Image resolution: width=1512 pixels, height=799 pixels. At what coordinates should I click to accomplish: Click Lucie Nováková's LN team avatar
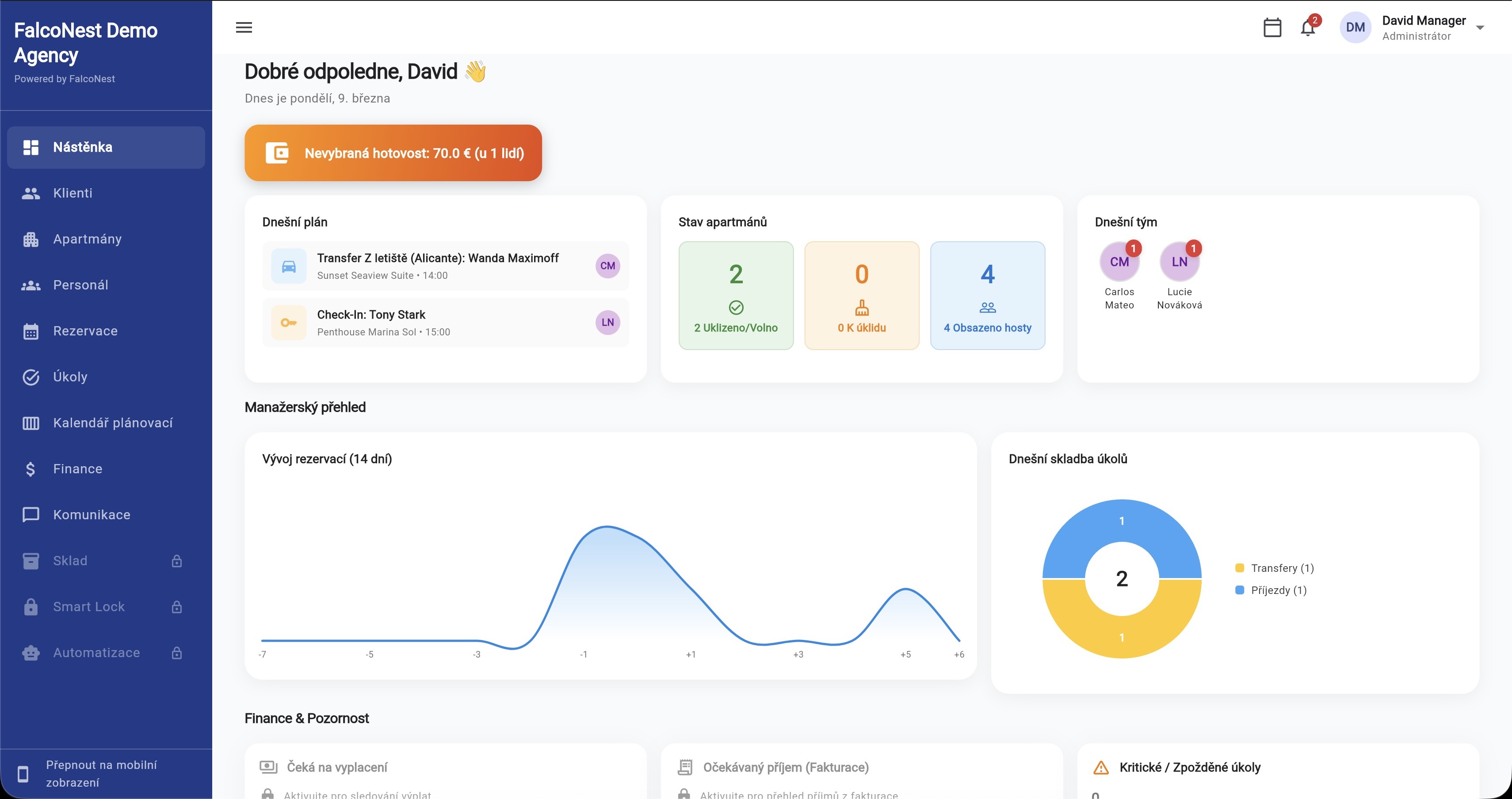click(x=1179, y=262)
